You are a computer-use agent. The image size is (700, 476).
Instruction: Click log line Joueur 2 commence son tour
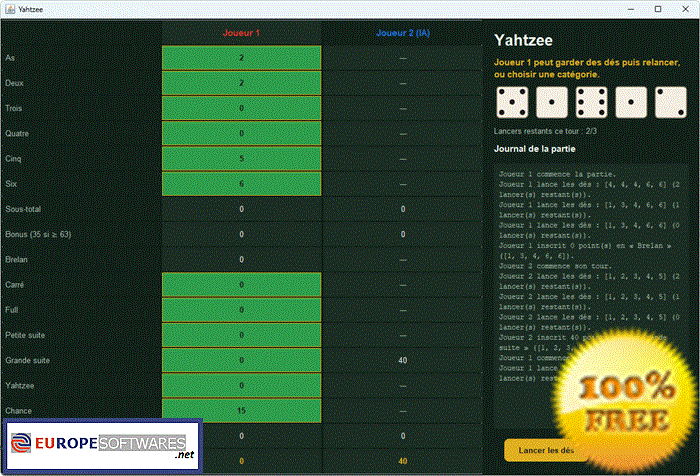coord(555,266)
